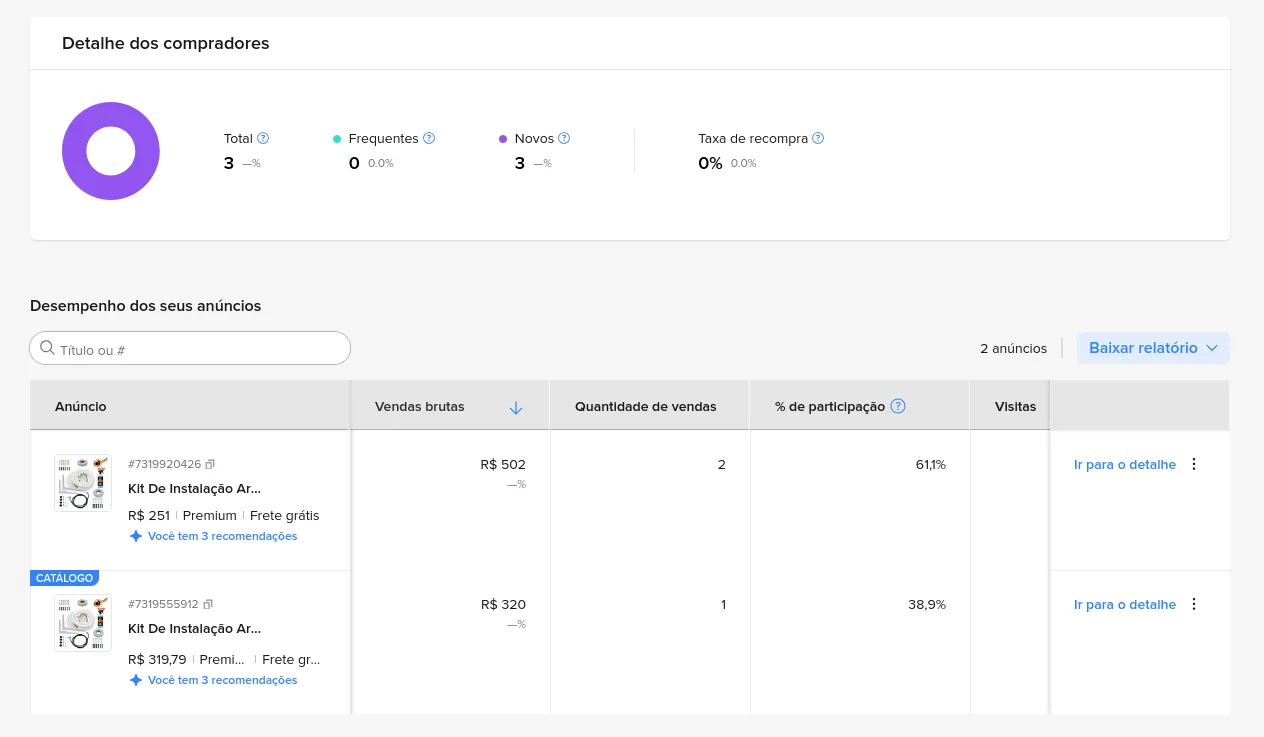
Task: Go to detail of the R$ 502 listing
Action: (1125, 464)
